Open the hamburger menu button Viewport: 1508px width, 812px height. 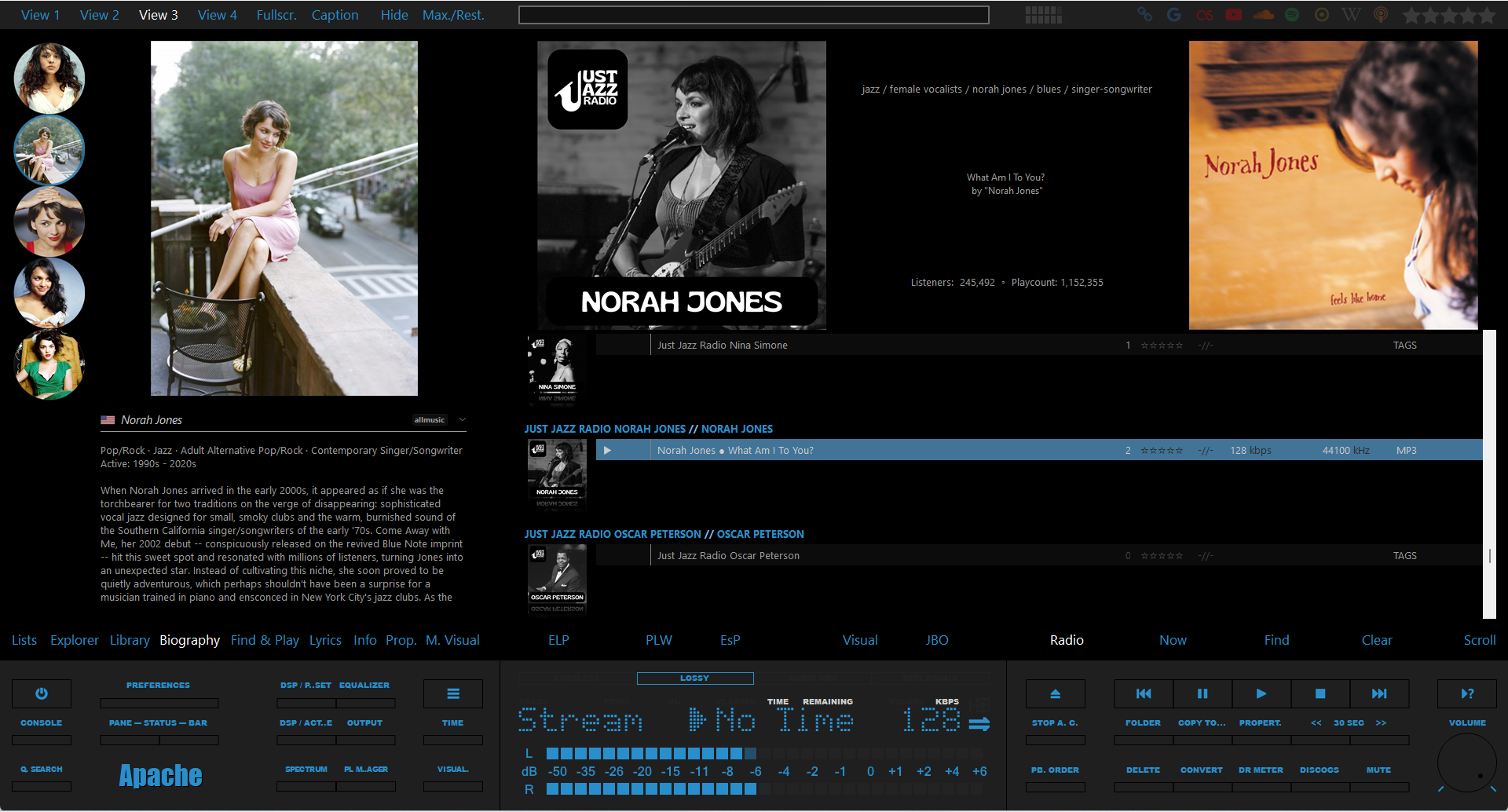coord(453,693)
